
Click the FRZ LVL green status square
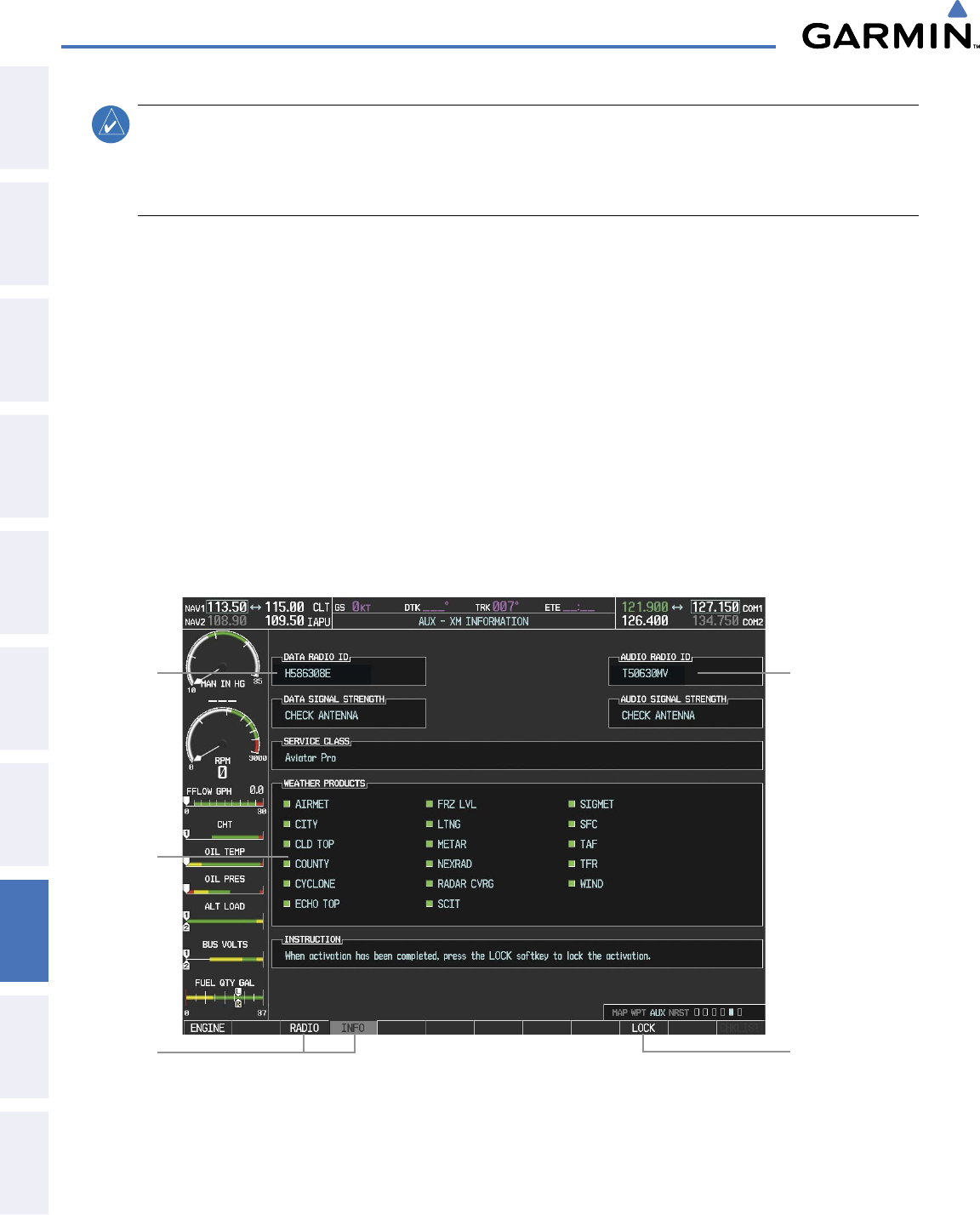click(430, 804)
